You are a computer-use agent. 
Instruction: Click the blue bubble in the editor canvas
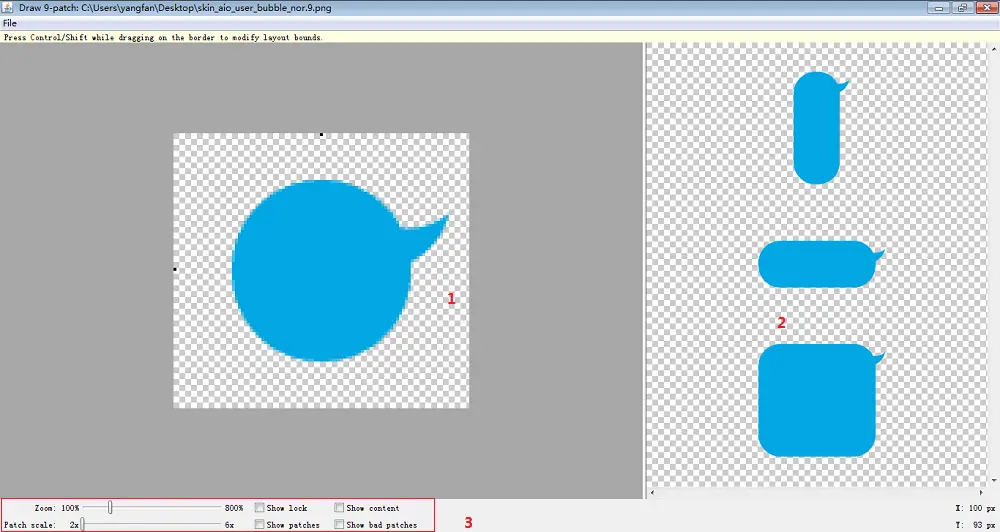pyautogui.click(x=321, y=270)
